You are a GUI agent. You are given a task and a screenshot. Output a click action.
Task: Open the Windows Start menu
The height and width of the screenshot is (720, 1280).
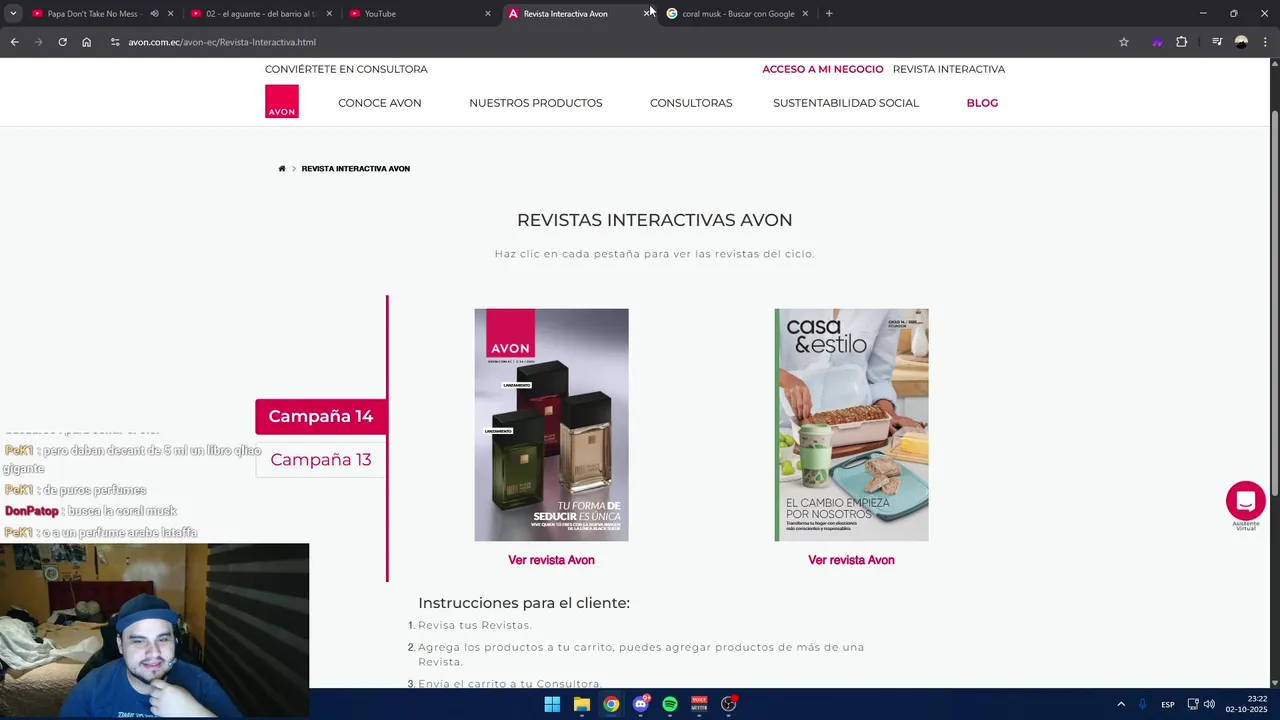click(x=552, y=704)
